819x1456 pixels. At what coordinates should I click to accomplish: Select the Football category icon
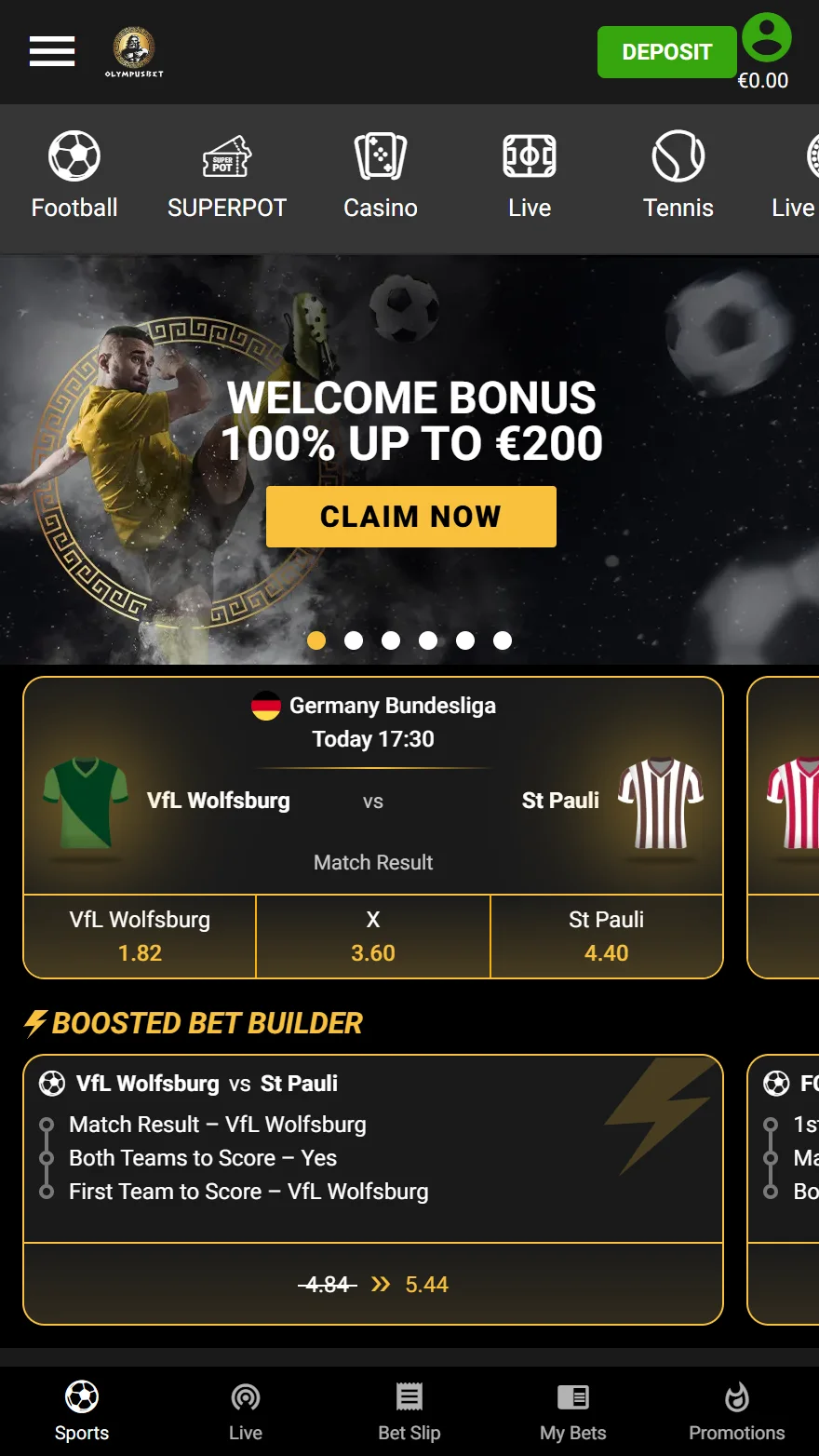[74, 155]
